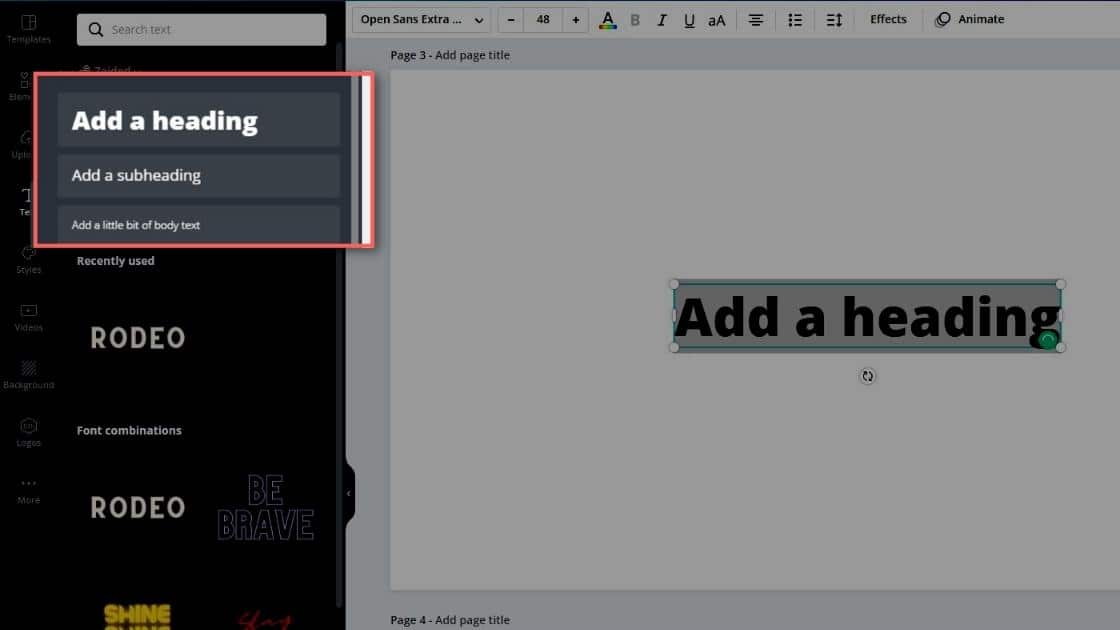1120x630 pixels.
Task: Click the rotate handle below the heading
Action: pyautogui.click(x=867, y=376)
